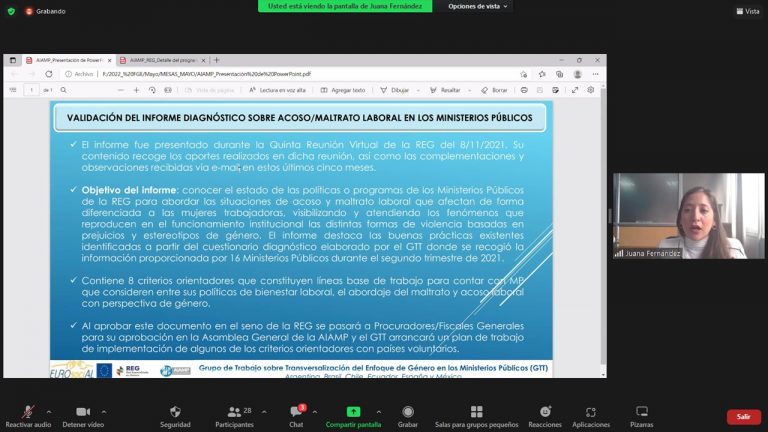768x432 pixels.
Task: Print the PDF using printer icon
Action: 524,90
